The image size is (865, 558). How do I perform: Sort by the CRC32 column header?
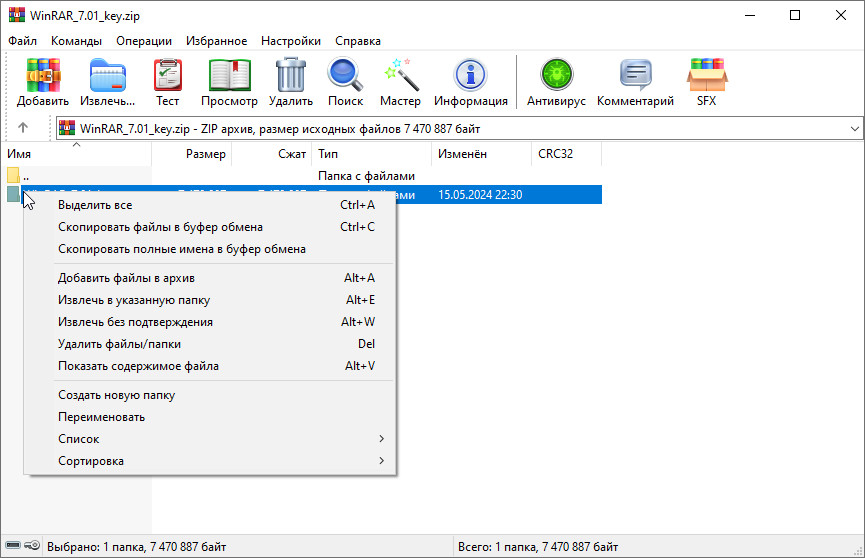pos(566,154)
